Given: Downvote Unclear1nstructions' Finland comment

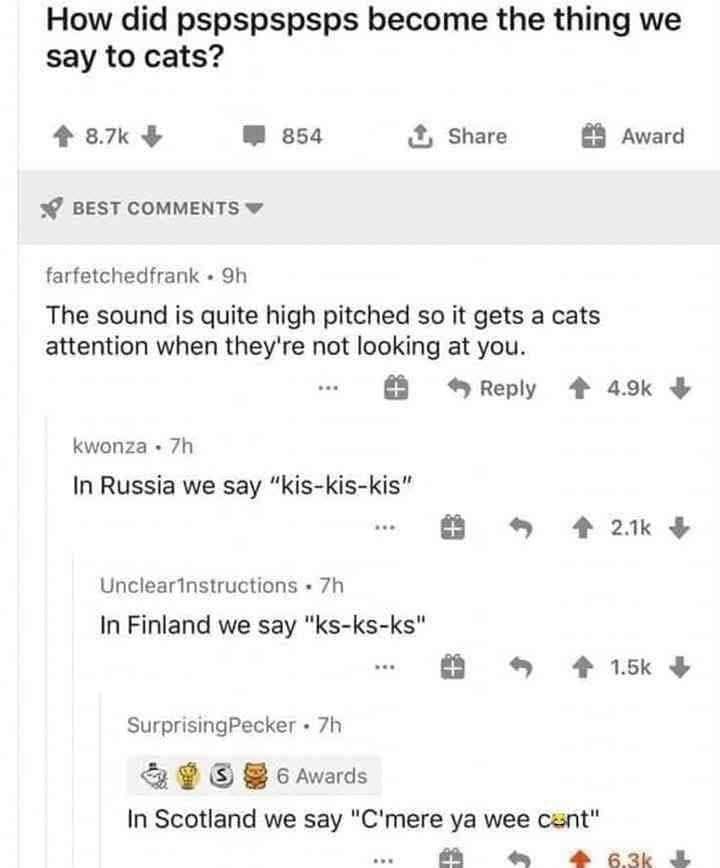Looking at the screenshot, I should pyautogui.click(x=683, y=666).
